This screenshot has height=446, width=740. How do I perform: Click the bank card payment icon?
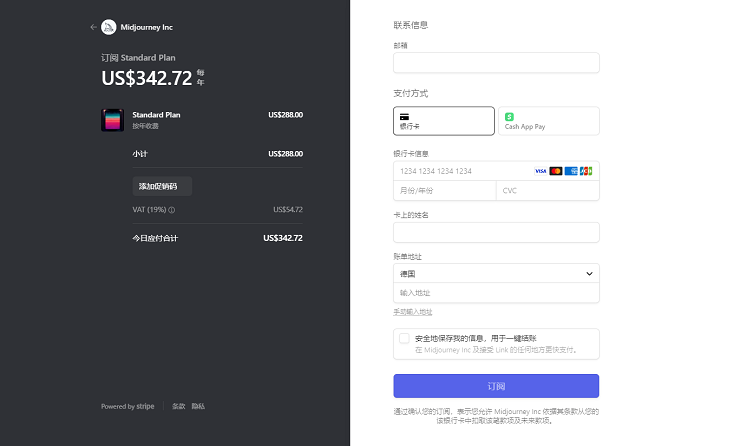tap(404, 117)
